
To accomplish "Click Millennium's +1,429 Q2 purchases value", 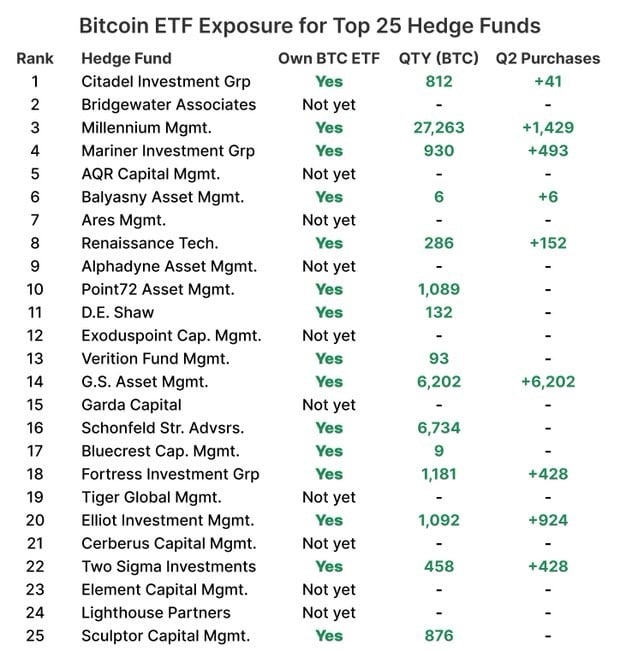I will (547, 127).
